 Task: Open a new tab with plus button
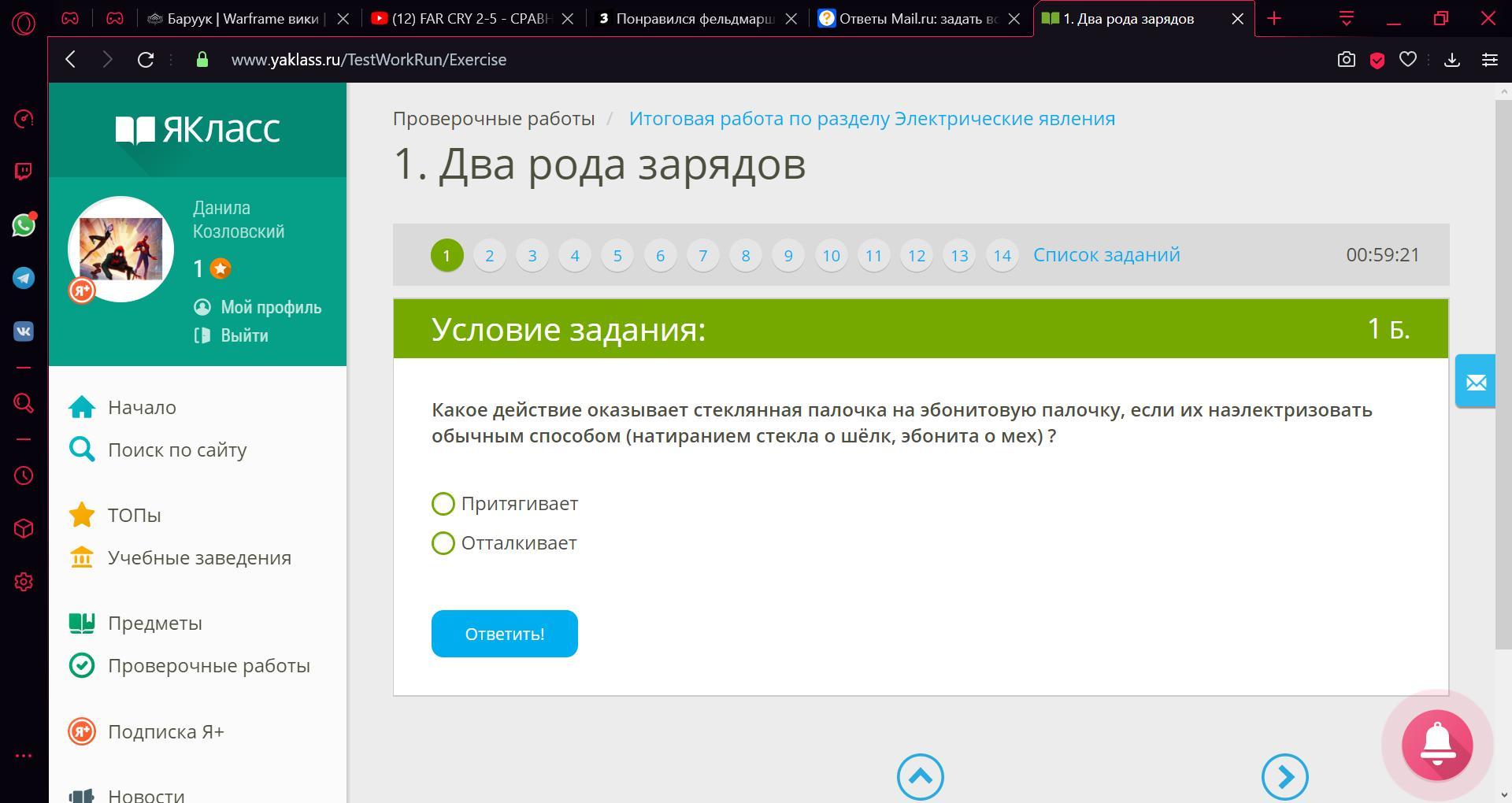[x=1274, y=18]
